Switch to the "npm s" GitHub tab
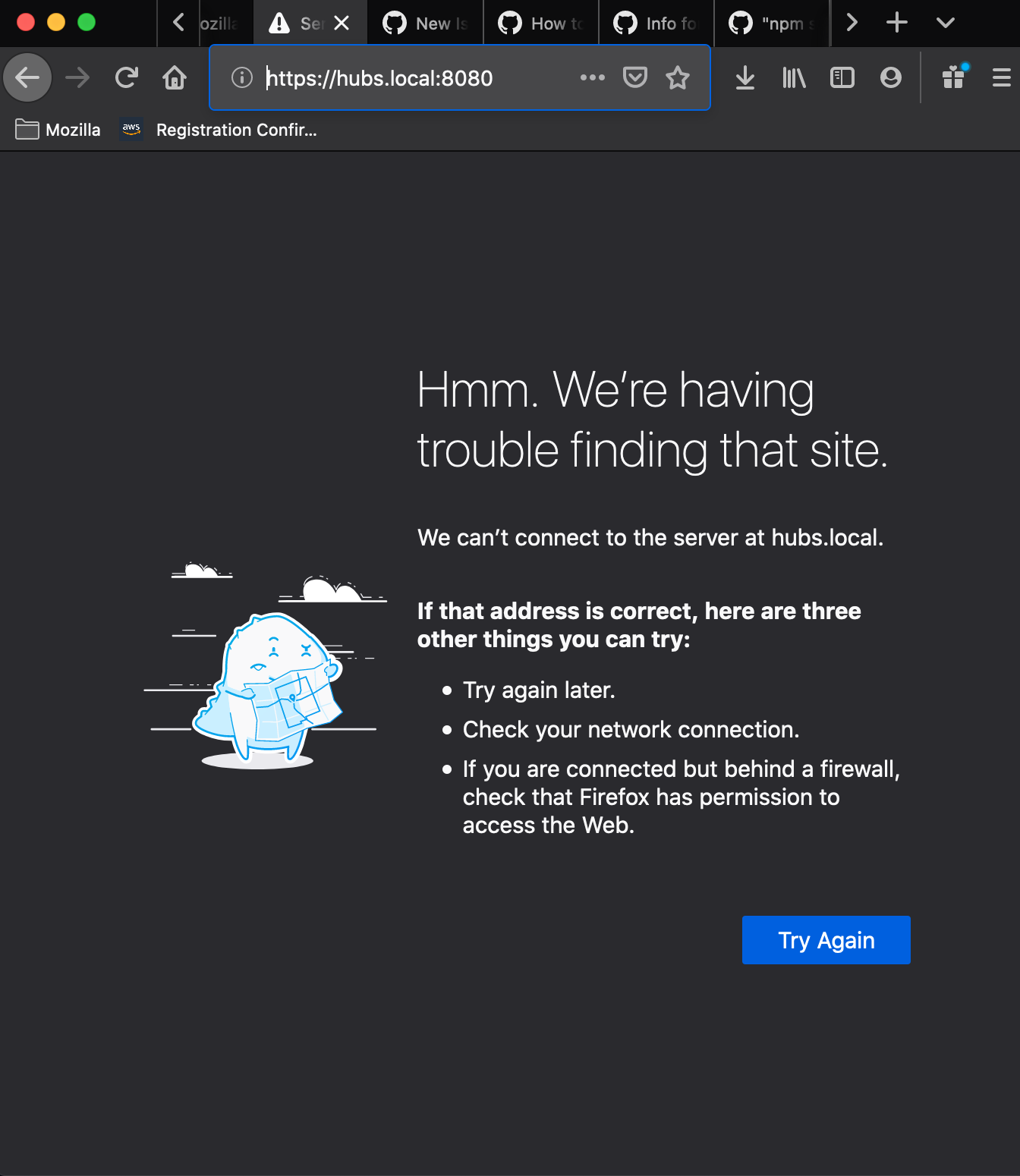The height and width of the screenshot is (1176, 1020). [x=771, y=24]
